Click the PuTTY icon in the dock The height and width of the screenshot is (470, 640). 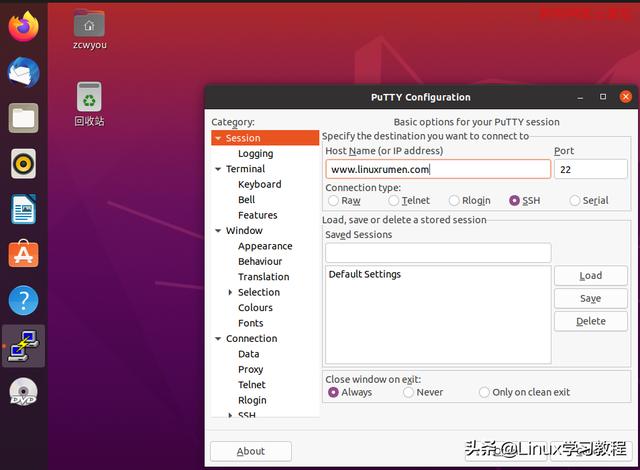[23, 346]
